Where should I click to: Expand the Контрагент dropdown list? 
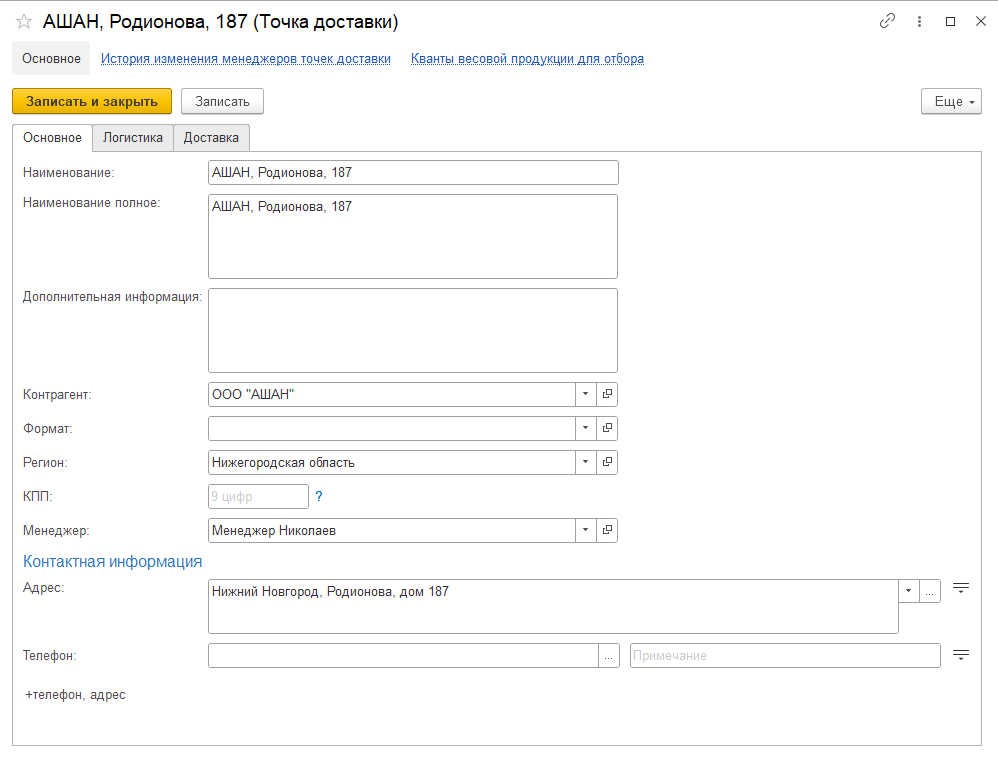point(585,395)
